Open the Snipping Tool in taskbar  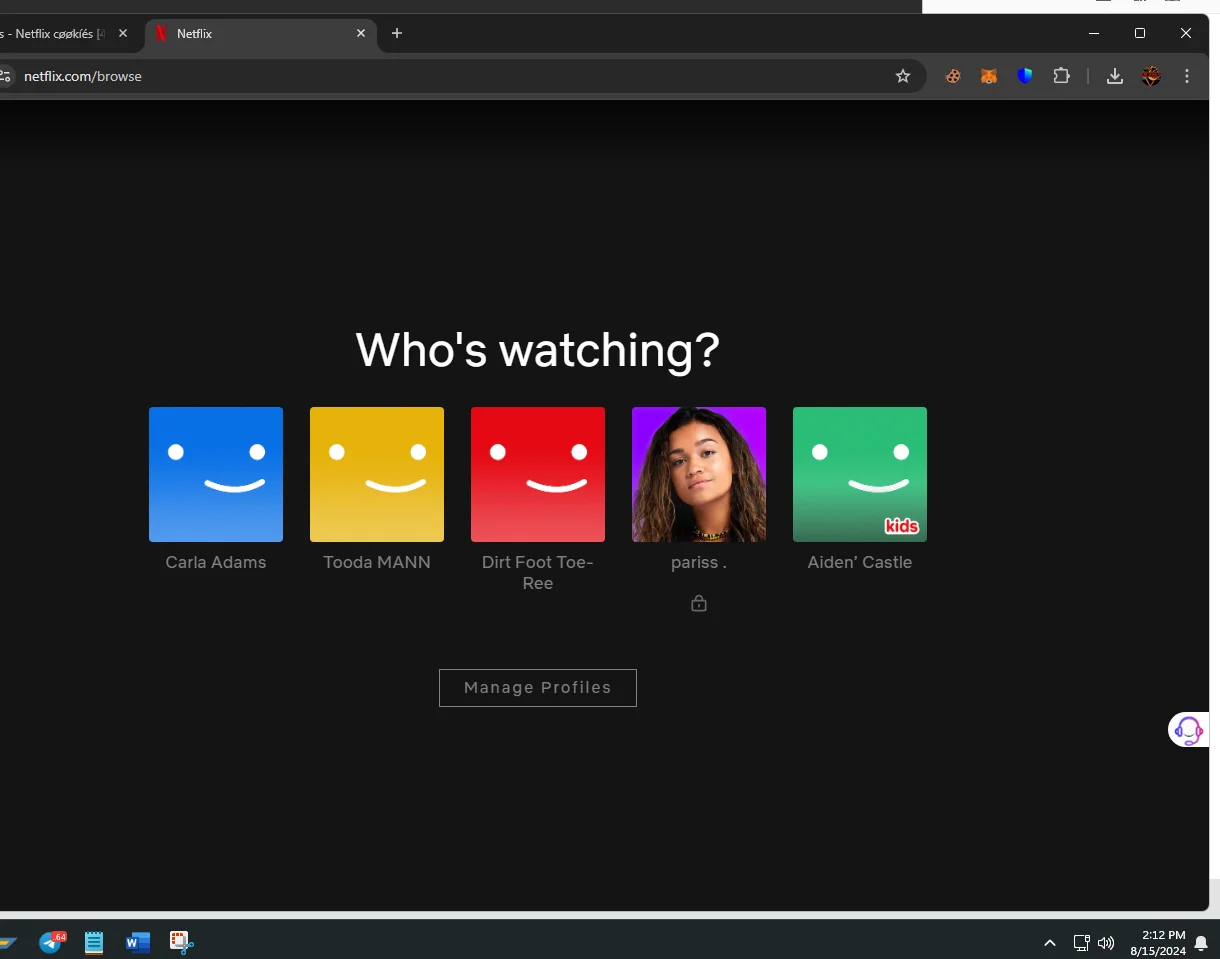pyautogui.click(x=181, y=942)
